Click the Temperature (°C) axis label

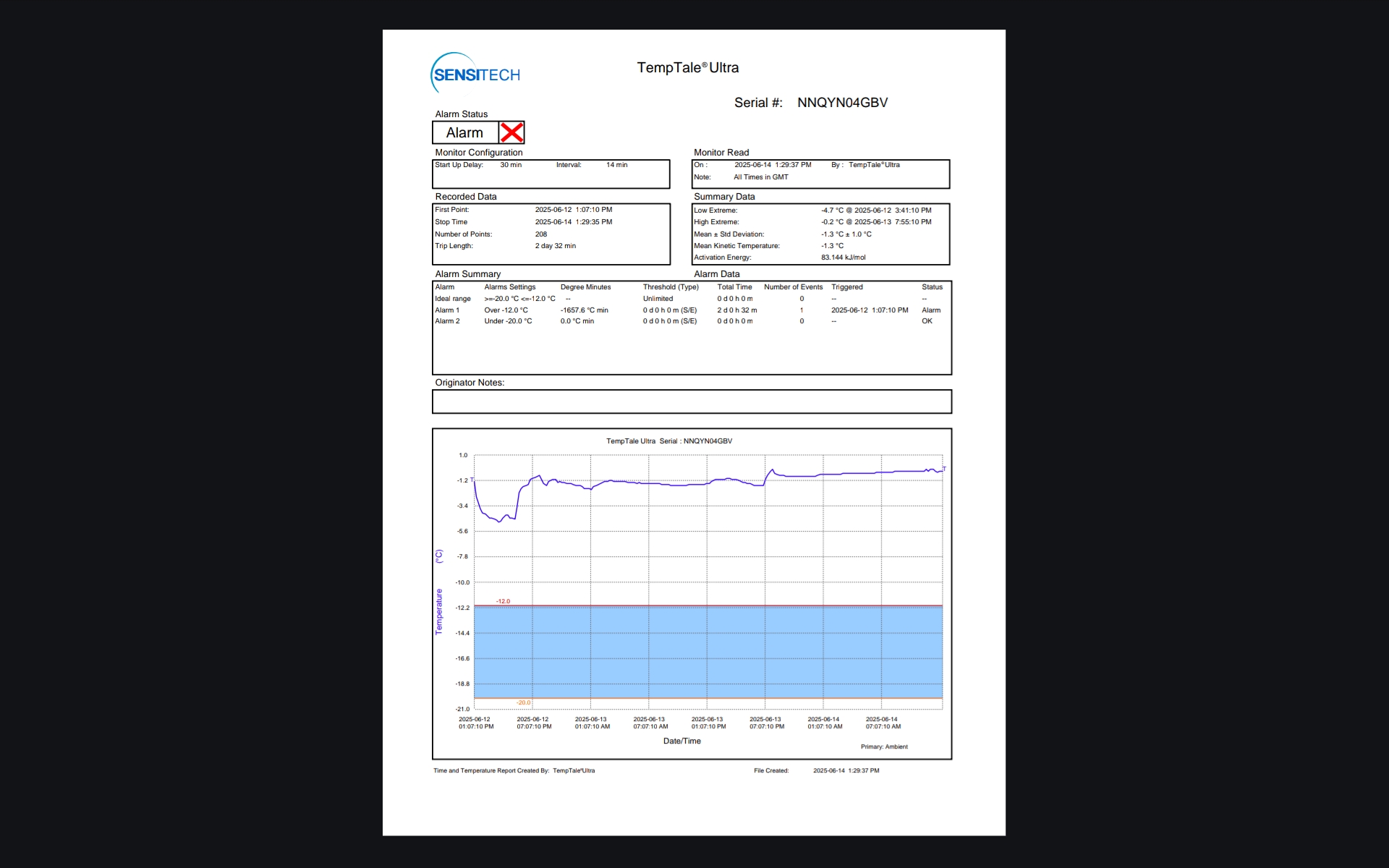[438, 592]
